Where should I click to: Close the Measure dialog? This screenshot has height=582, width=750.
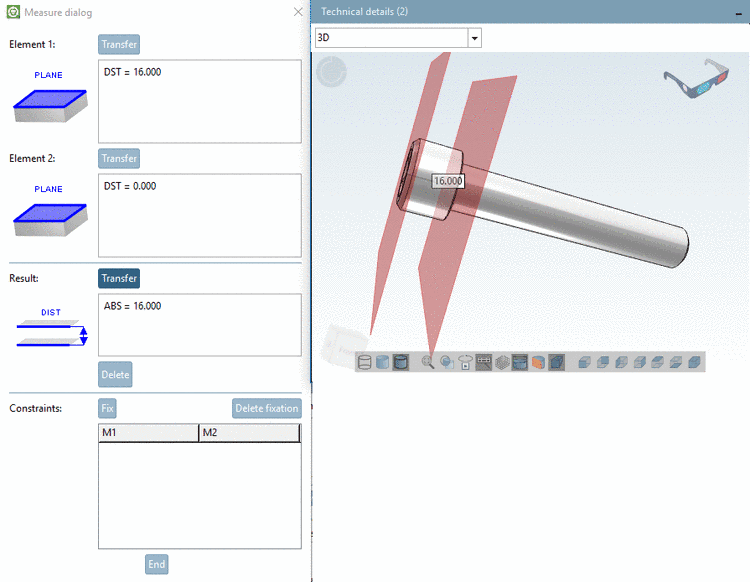pos(298,12)
